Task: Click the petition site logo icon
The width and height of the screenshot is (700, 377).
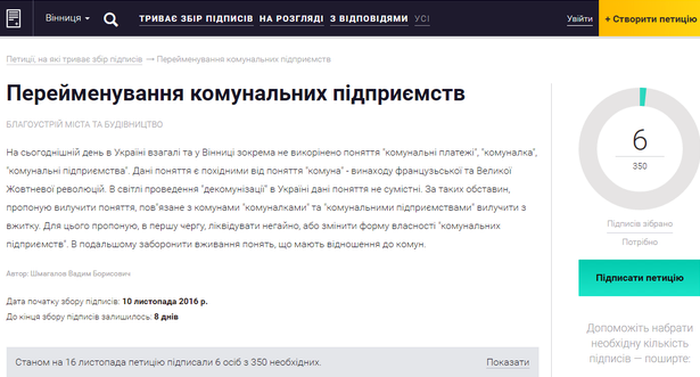Action: (x=14, y=18)
